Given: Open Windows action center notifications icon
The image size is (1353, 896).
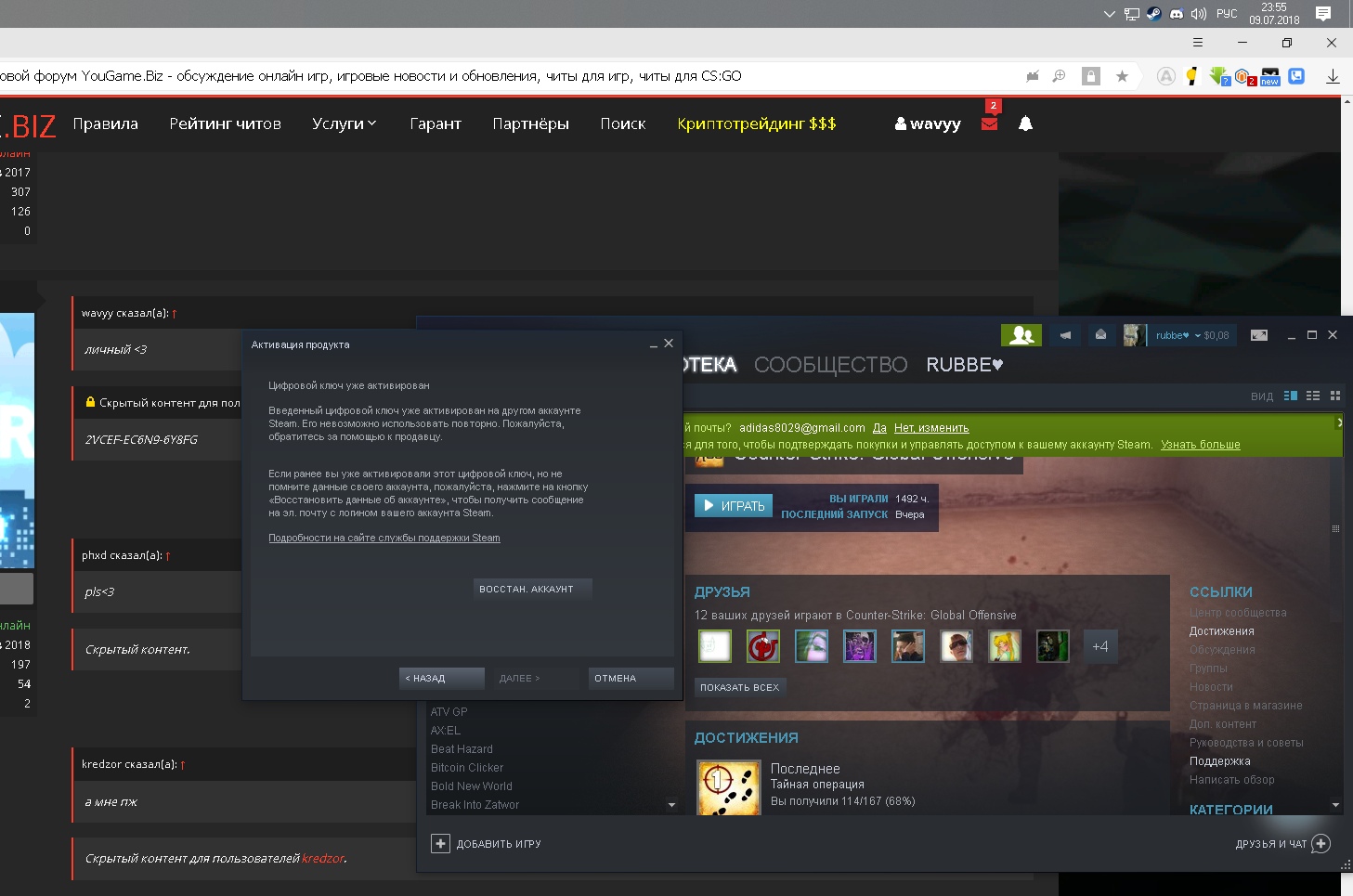Looking at the screenshot, I should [x=1323, y=14].
